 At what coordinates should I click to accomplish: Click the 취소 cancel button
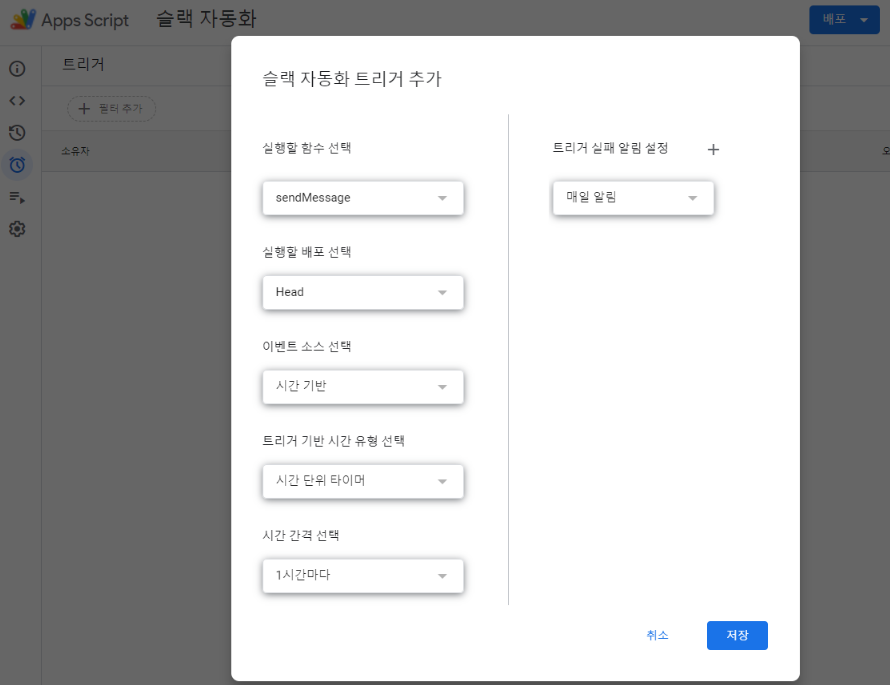(657, 635)
